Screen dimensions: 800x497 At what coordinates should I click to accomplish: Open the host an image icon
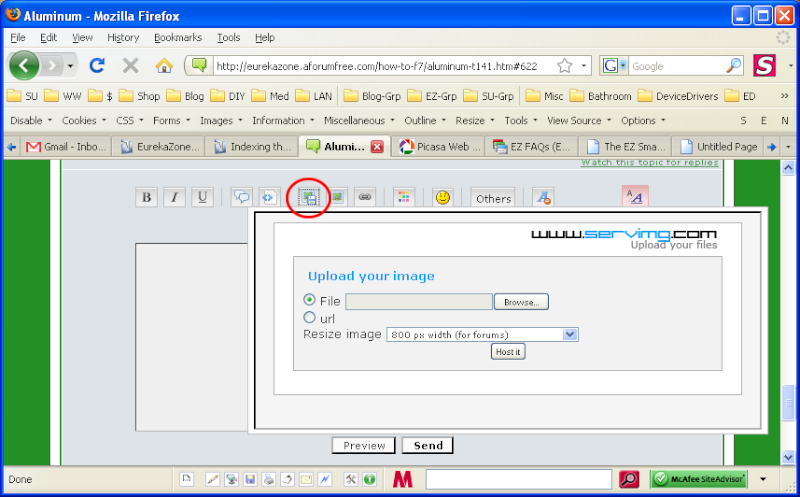(309, 197)
